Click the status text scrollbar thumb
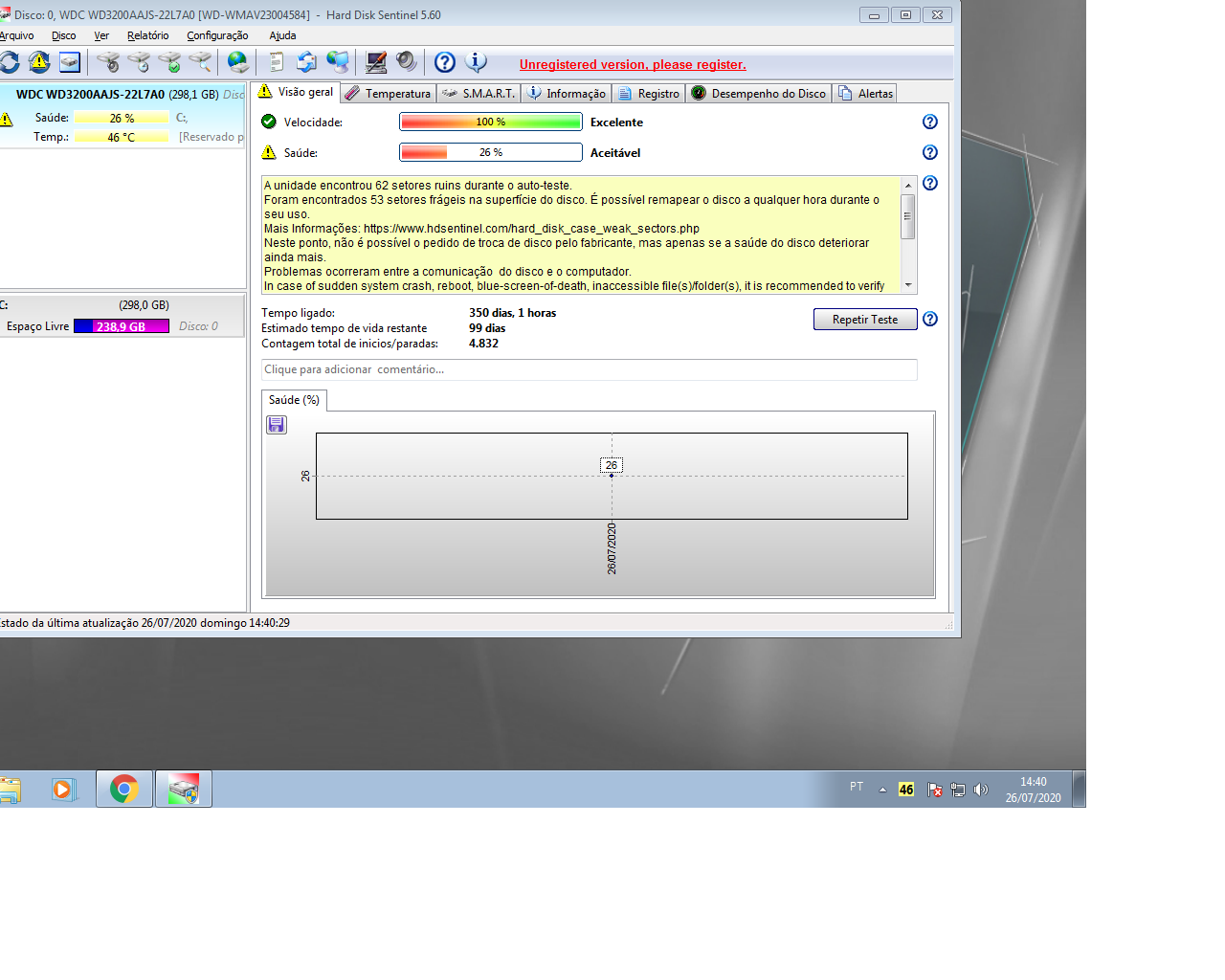 [908, 216]
